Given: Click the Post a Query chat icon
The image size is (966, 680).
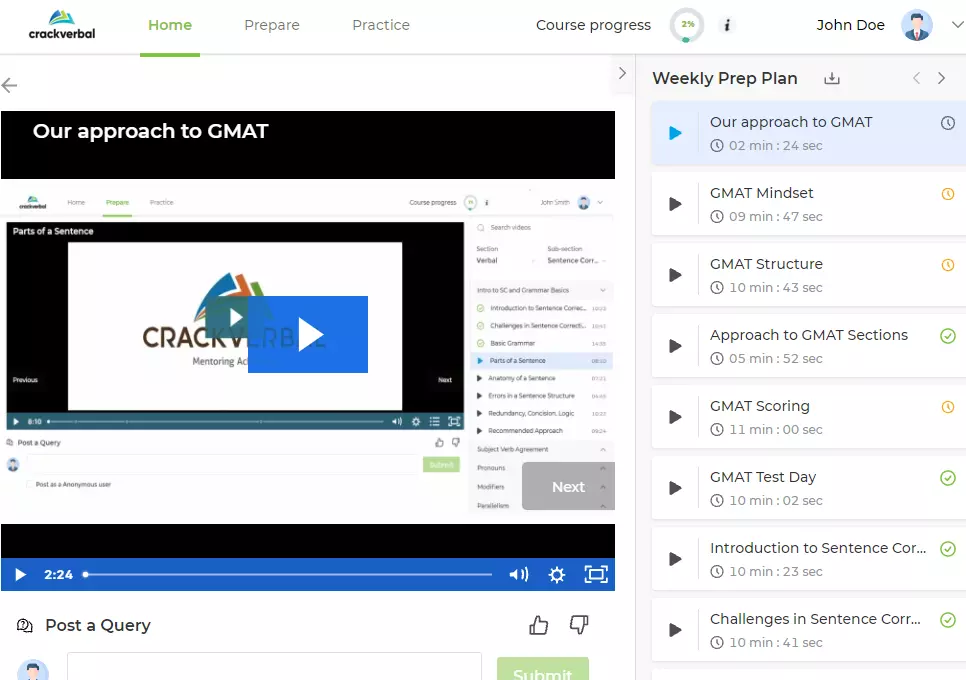Looking at the screenshot, I should (25, 626).
